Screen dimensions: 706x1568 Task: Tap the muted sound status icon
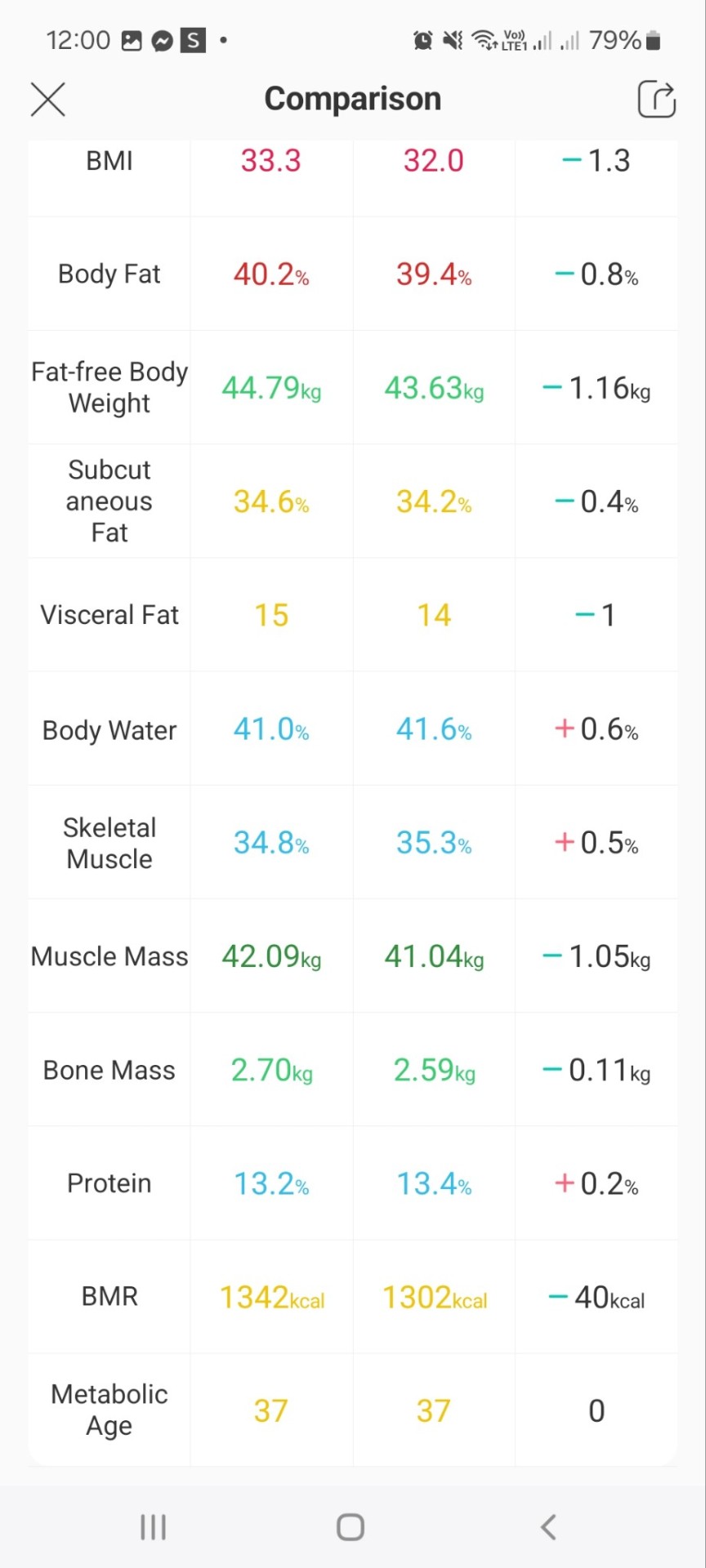pyautogui.click(x=452, y=40)
